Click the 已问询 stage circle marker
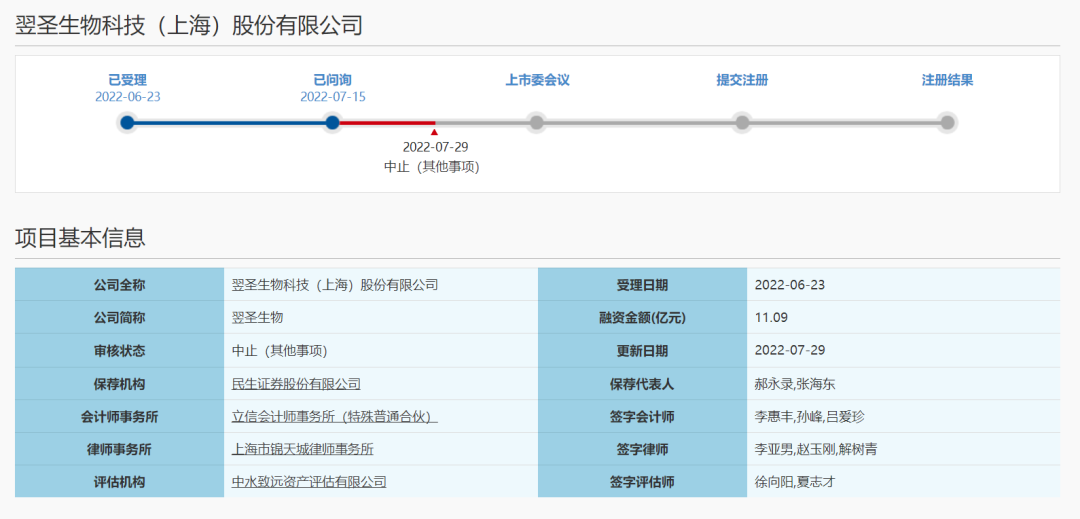 click(x=333, y=123)
